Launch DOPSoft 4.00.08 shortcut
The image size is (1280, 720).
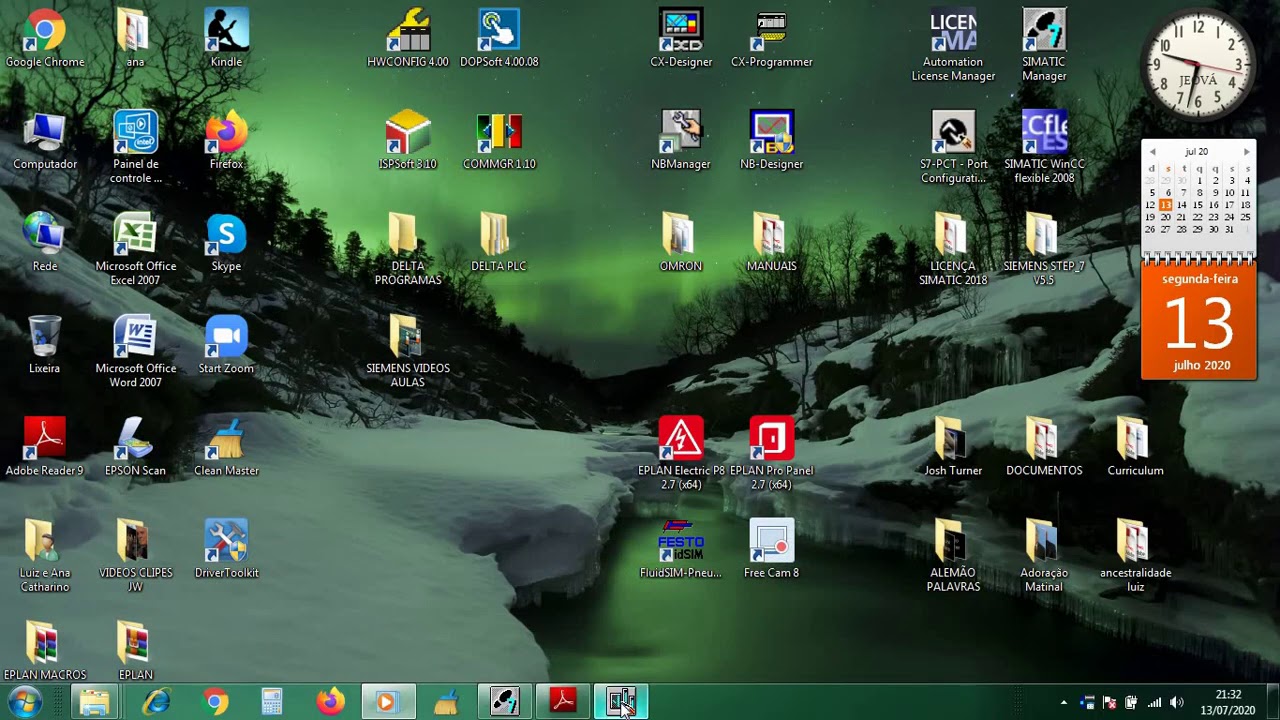coord(499,38)
